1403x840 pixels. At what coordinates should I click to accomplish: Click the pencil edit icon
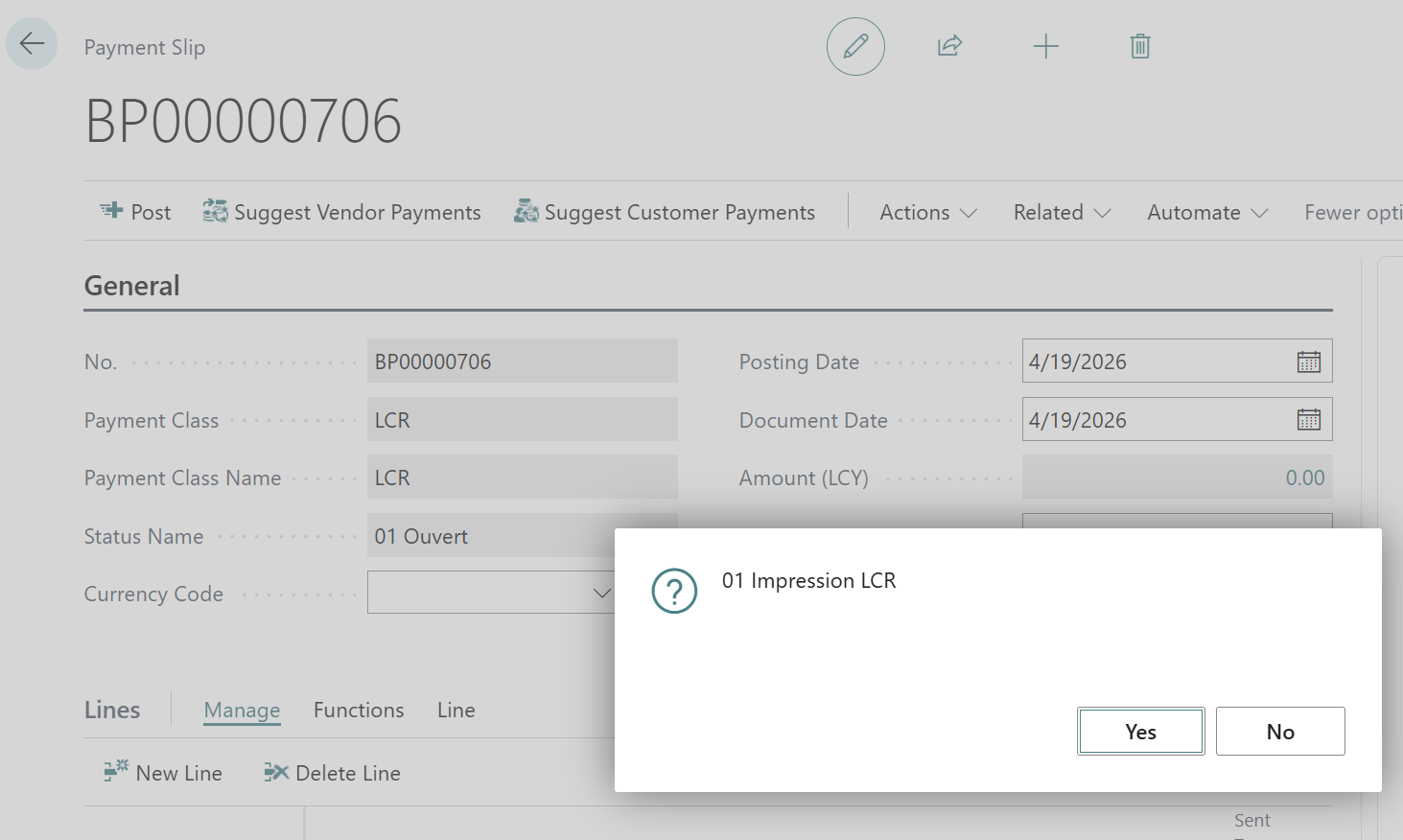[855, 46]
